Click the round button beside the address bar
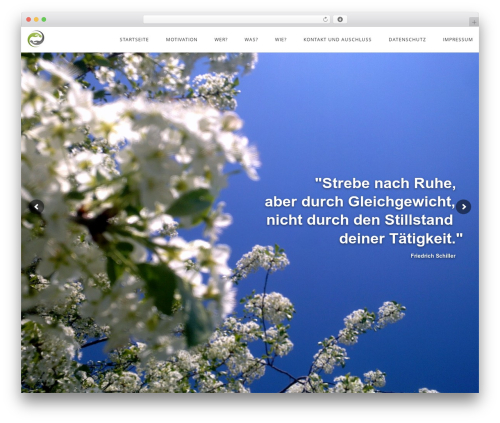Screen dimensions: 500x423 [340, 19]
